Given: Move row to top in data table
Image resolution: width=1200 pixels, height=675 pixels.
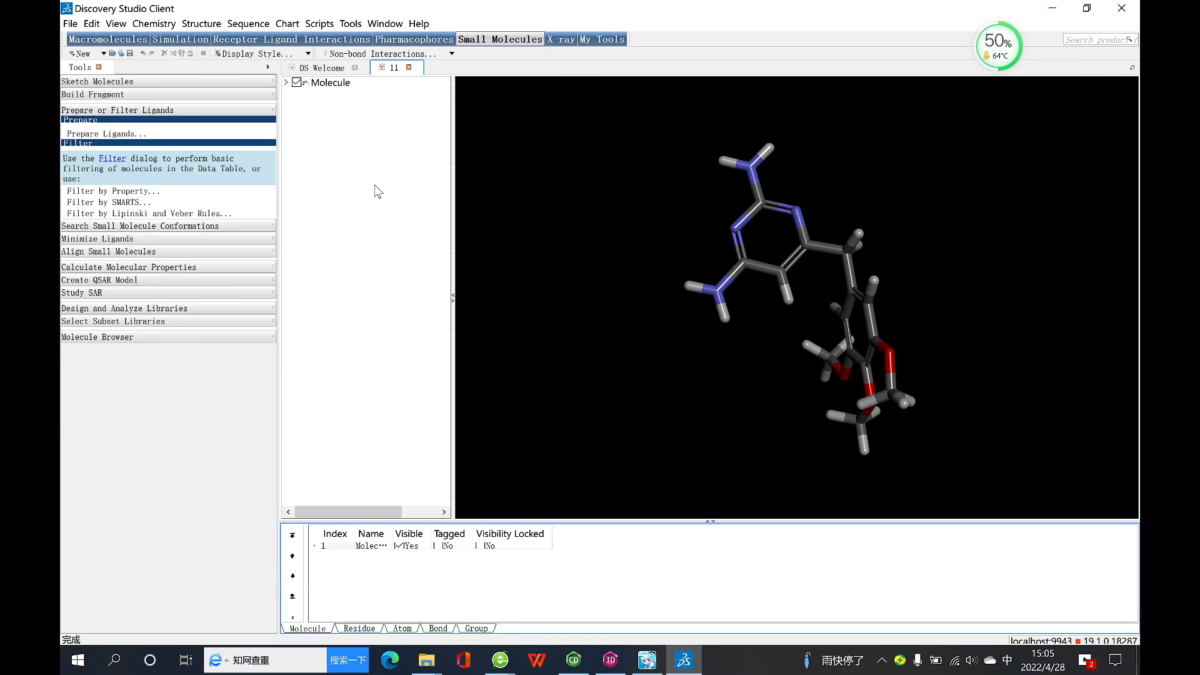Looking at the screenshot, I should click(x=292, y=535).
